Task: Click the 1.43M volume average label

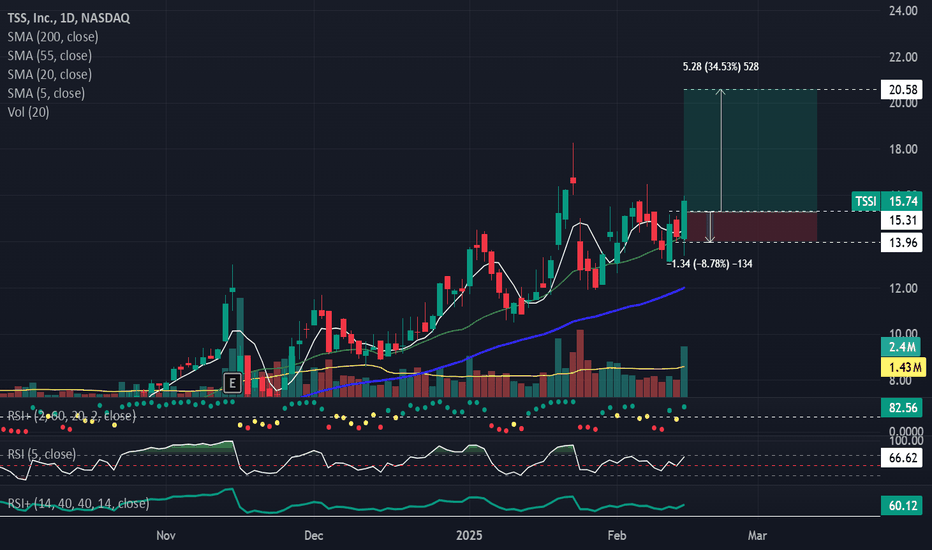Action: click(x=902, y=367)
